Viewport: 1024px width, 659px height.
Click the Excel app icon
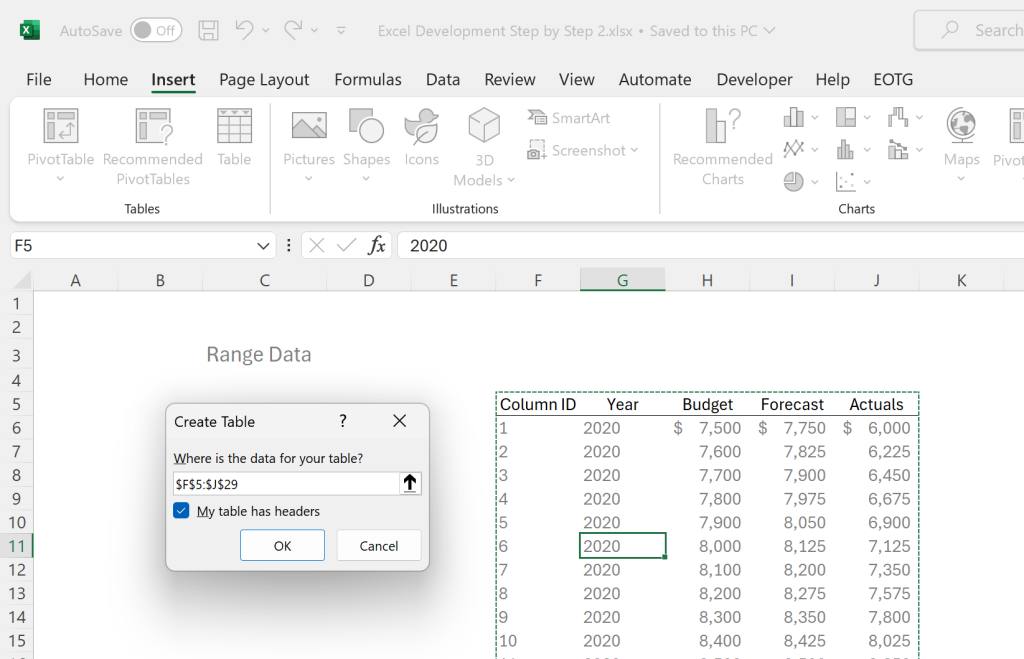(29, 31)
